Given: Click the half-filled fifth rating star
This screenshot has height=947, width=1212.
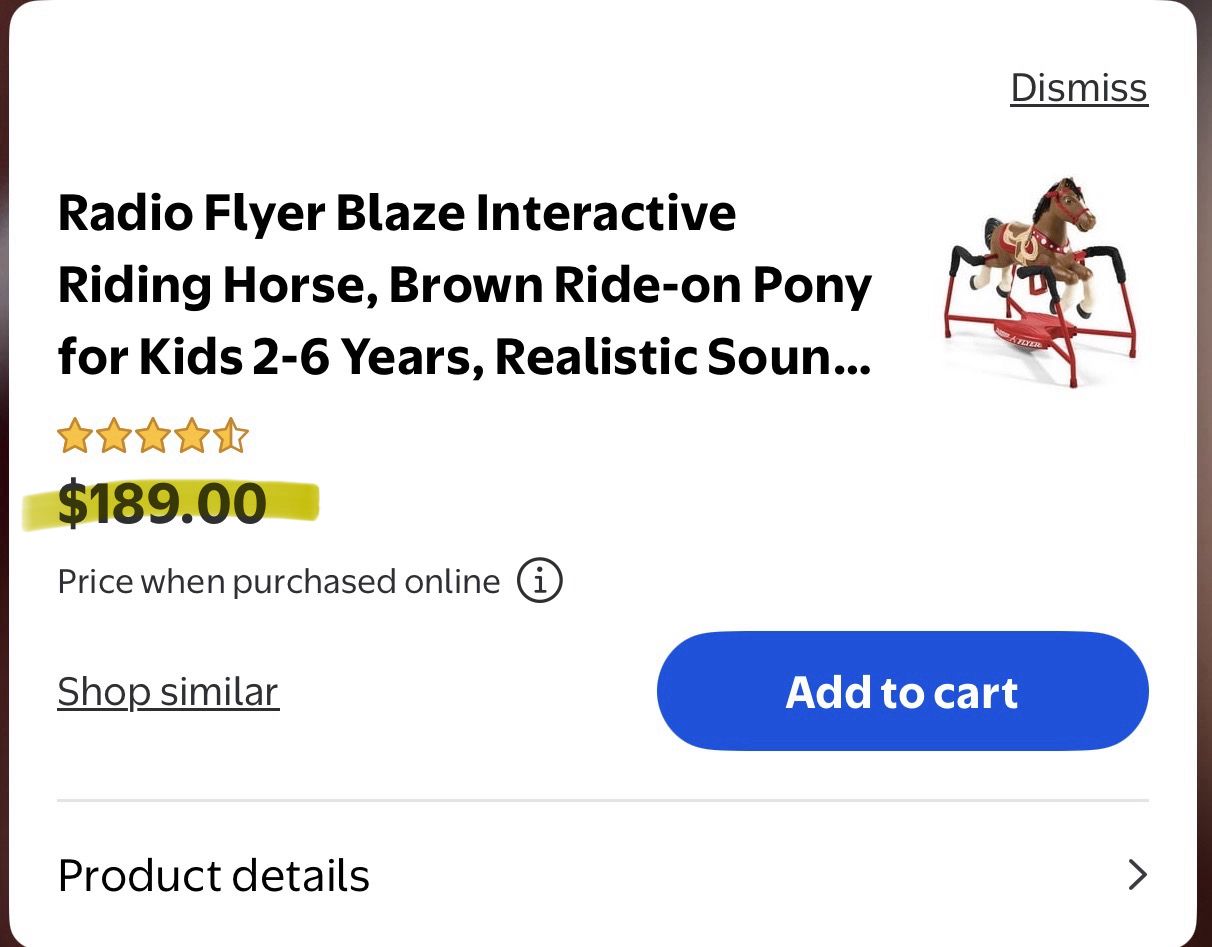Looking at the screenshot, I should pos(231,437).
